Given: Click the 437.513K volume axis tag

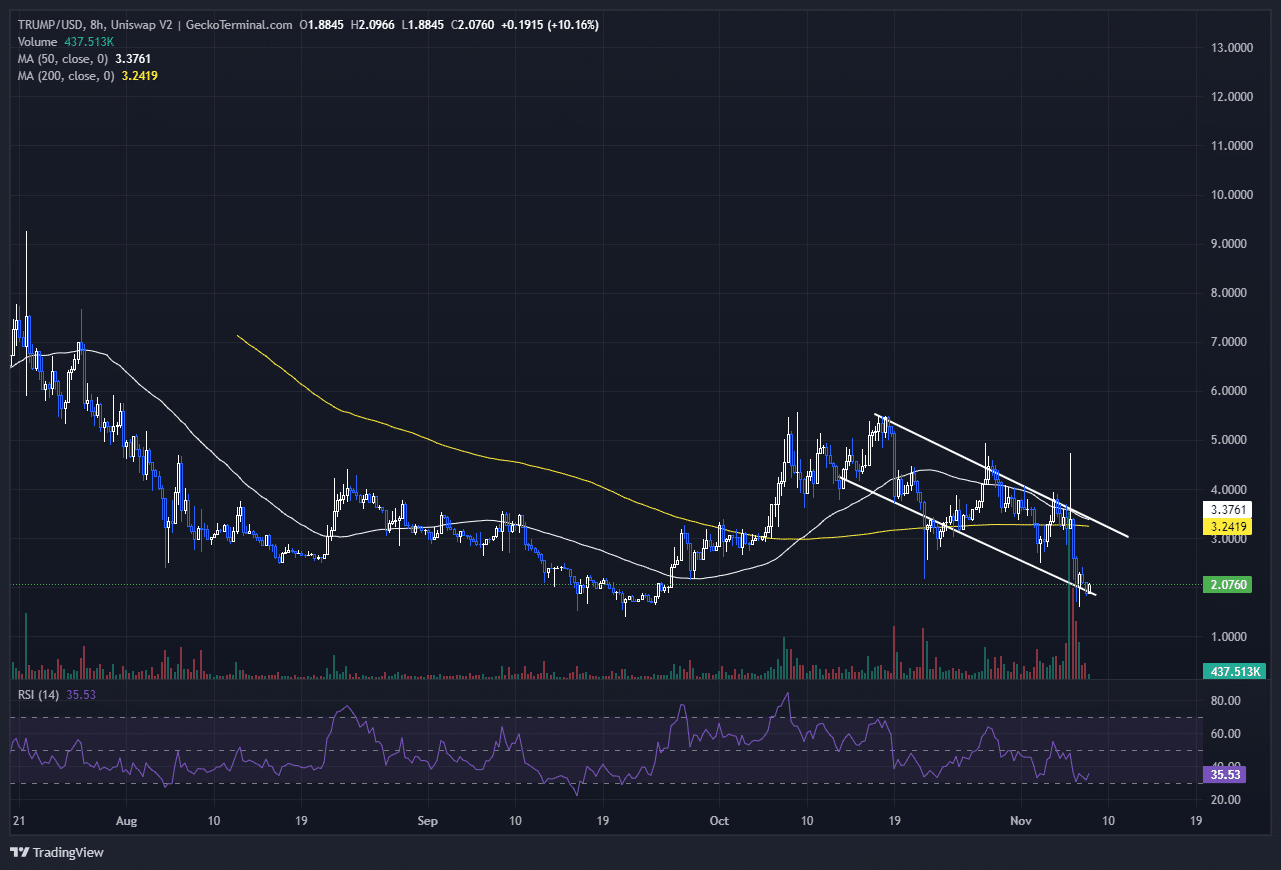Looking at the screenshot, I should click(1233, 672).
